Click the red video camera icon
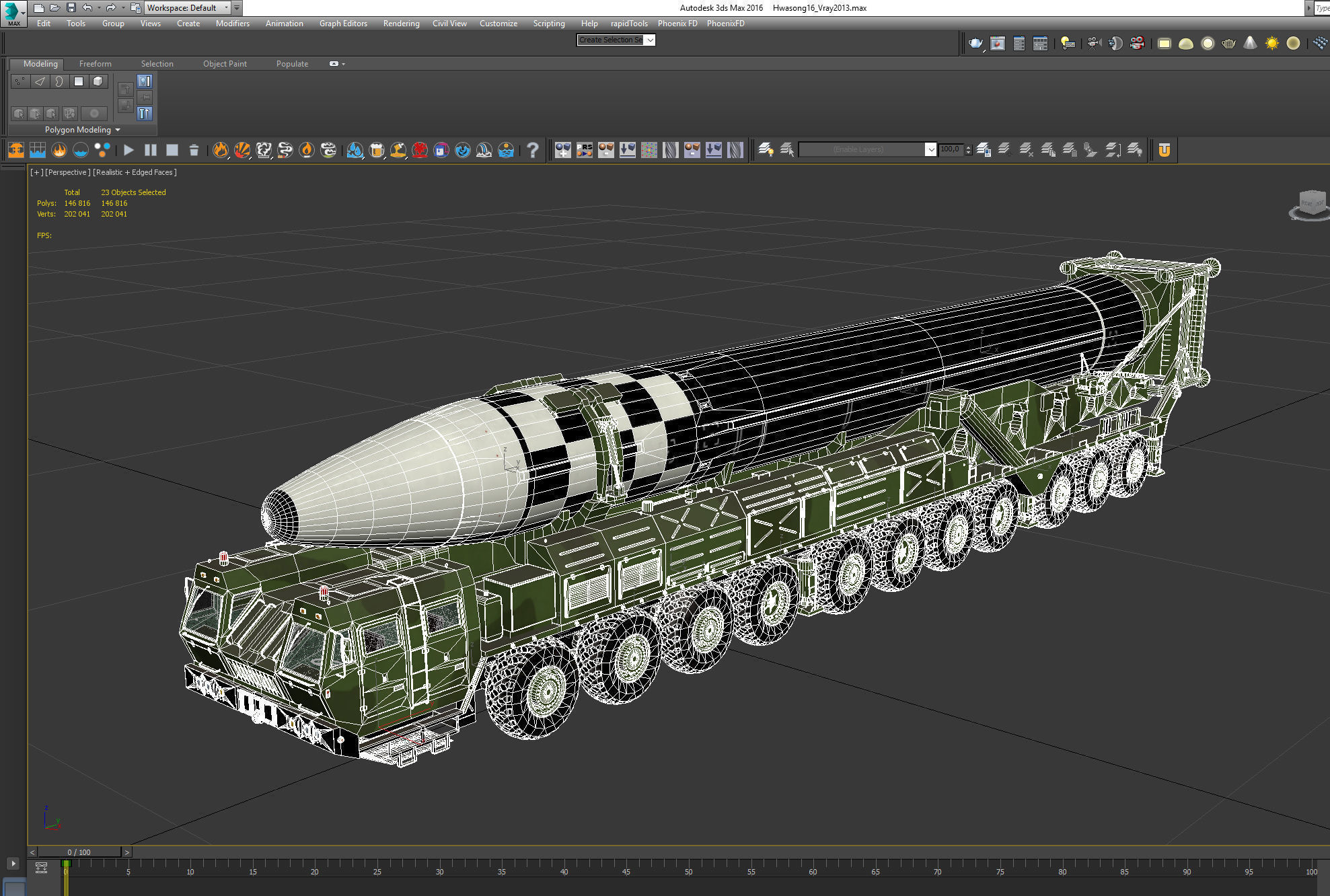 [1138, 44]
